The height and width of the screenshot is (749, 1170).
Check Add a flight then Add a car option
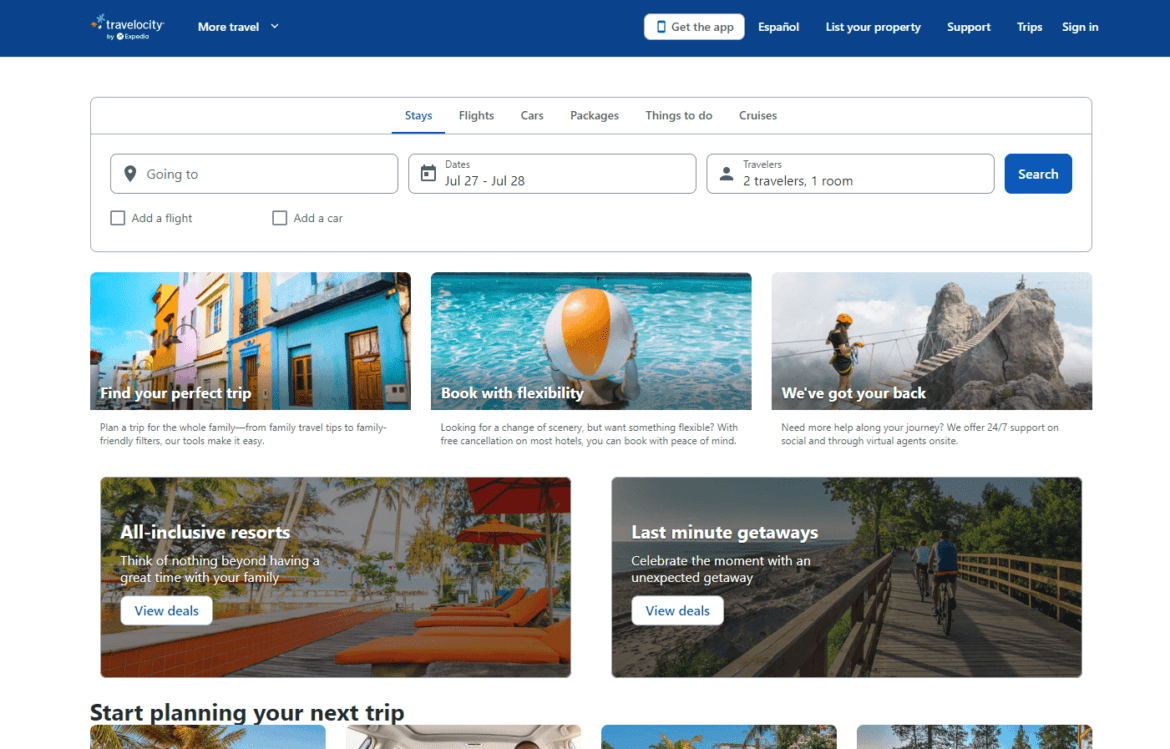pyautogui.click(x=117, y=217)
